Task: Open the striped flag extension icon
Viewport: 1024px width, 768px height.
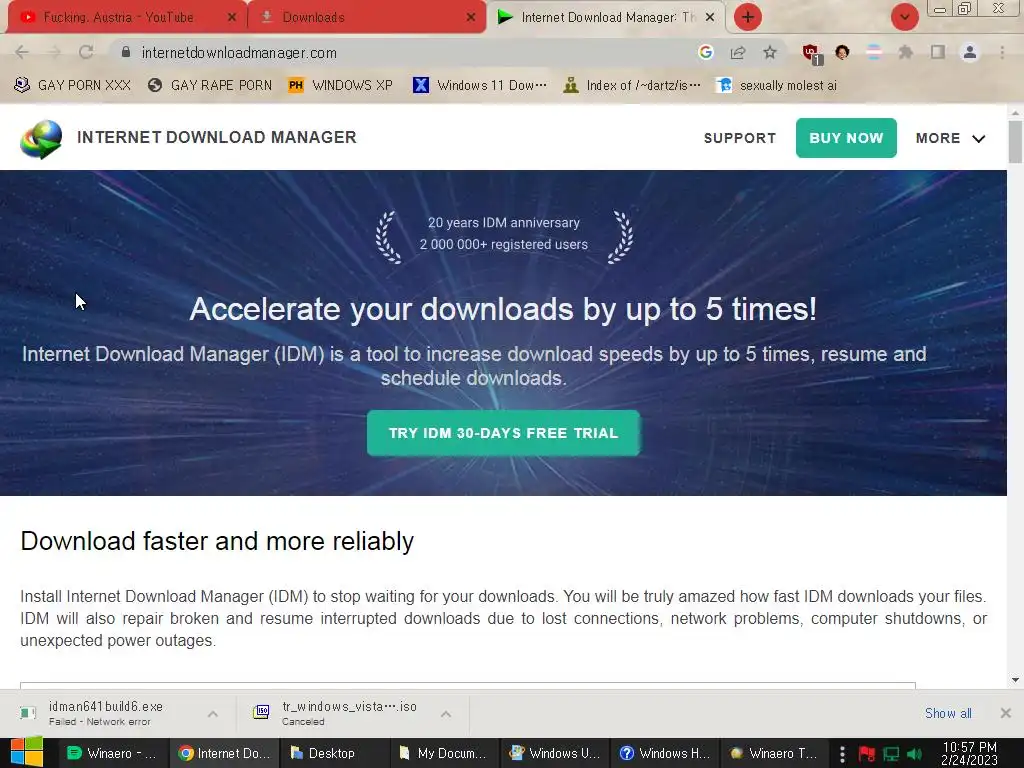Action: pos(874,52)
